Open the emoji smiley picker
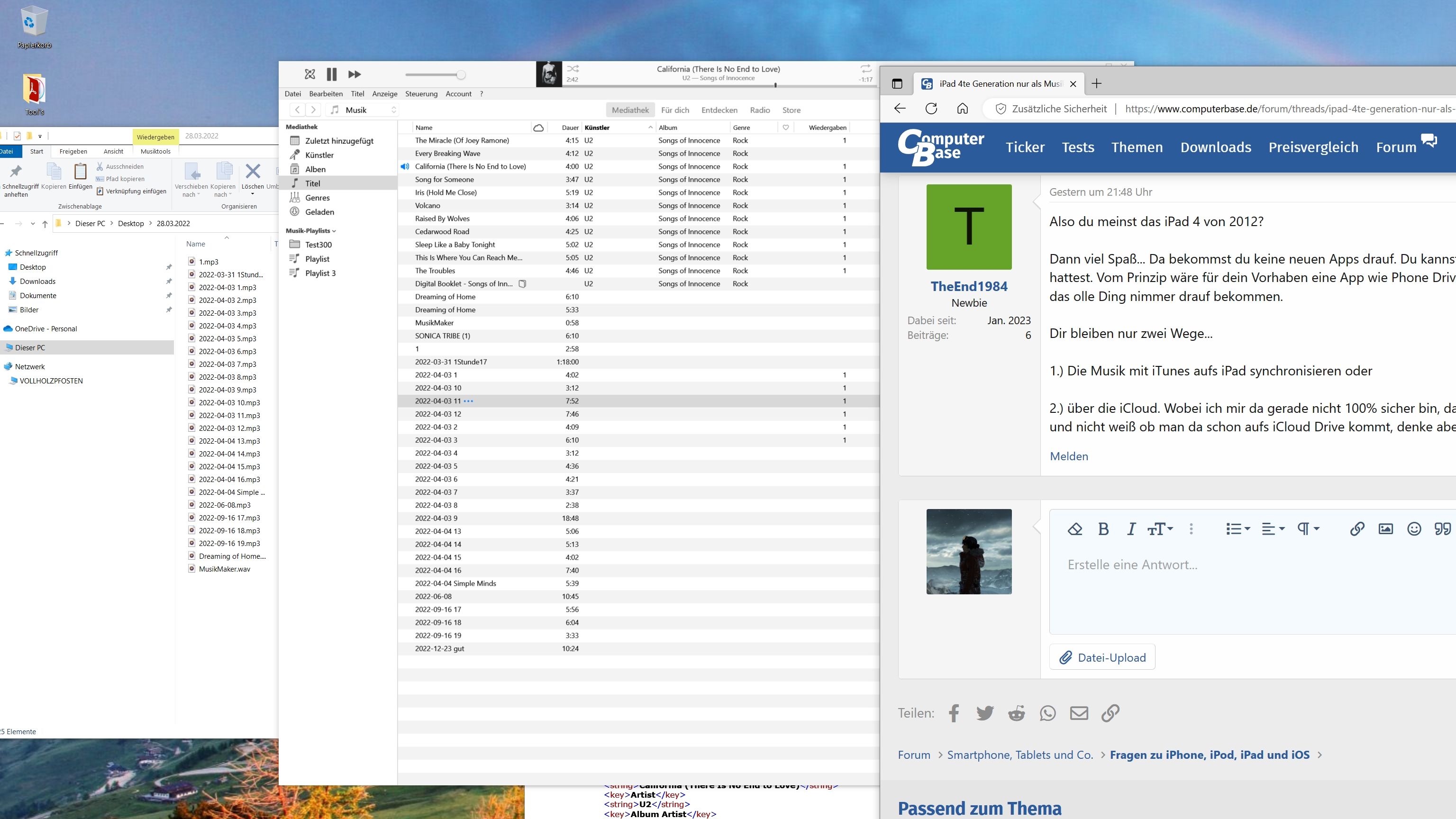Screen dimensions: 1456x819 tap(1414, 529)
